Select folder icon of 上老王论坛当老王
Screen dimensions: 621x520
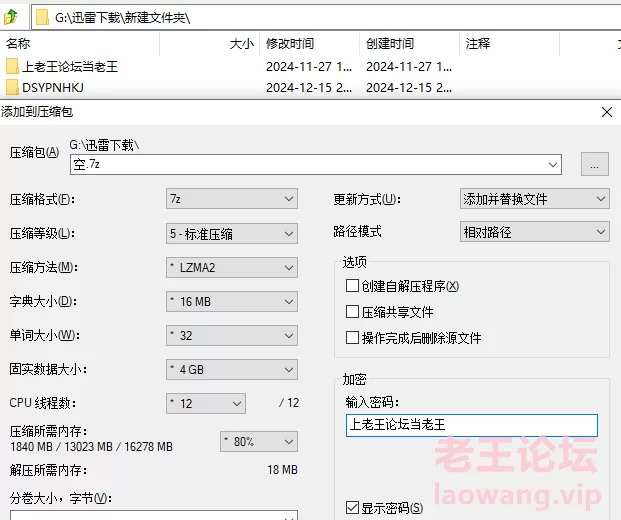click(12, 66)
